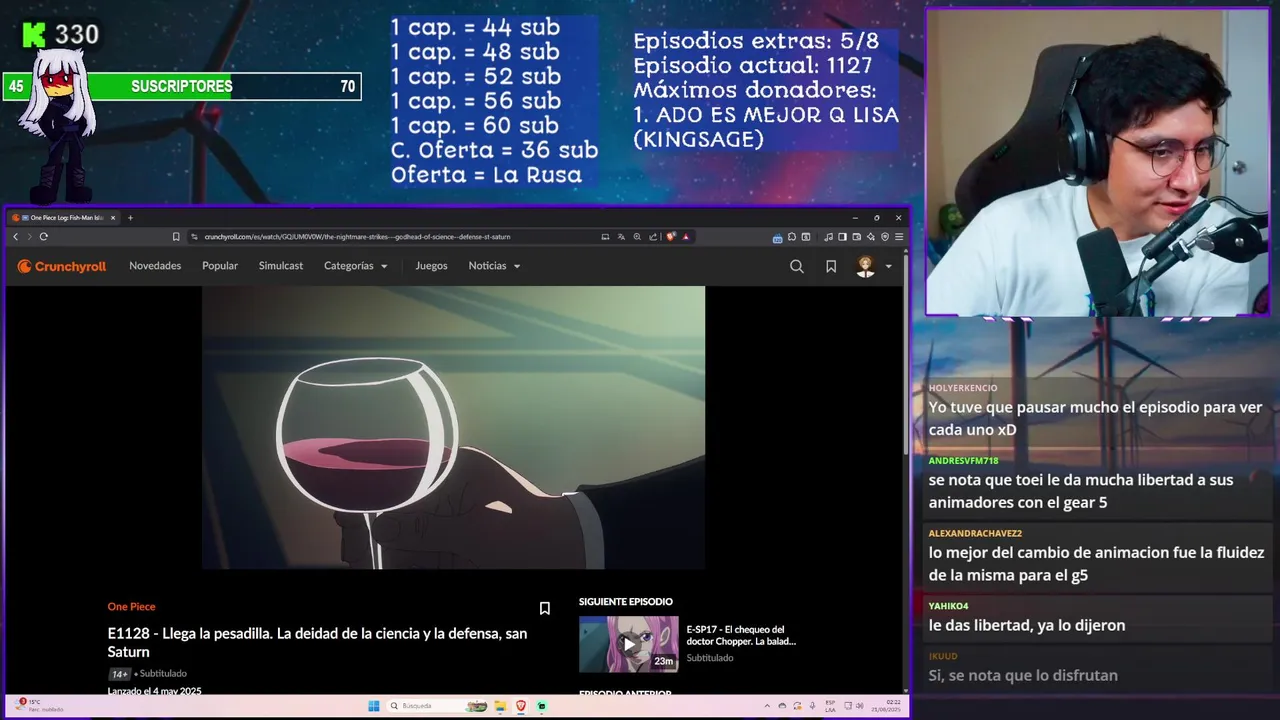The image size is (1280, 720).
Task: Click the cast/screen icon in address bar
Action: pos(605,237)
